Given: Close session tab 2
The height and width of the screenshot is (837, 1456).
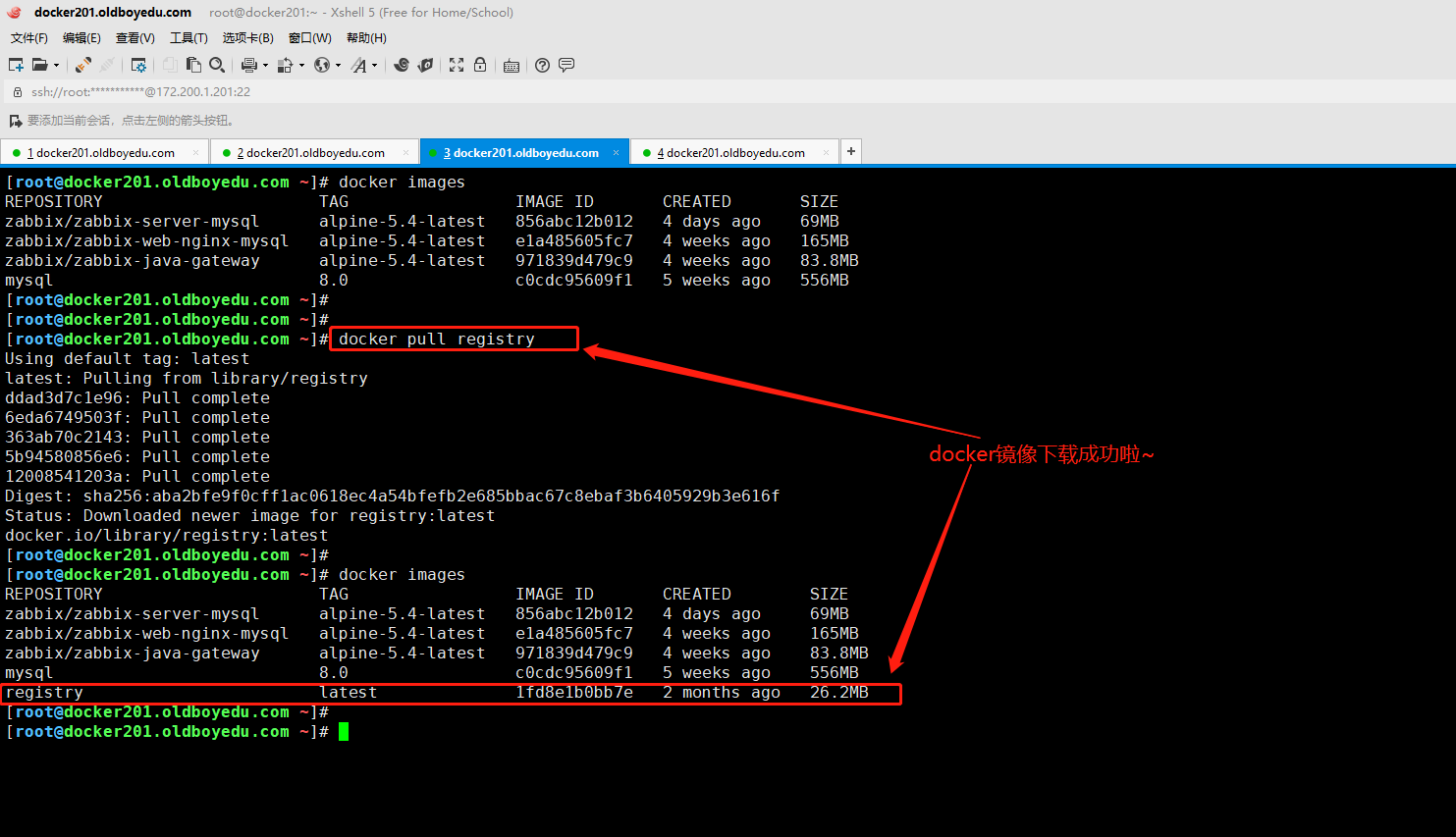Looking at the screenshot, I should (x=406, y=153).
